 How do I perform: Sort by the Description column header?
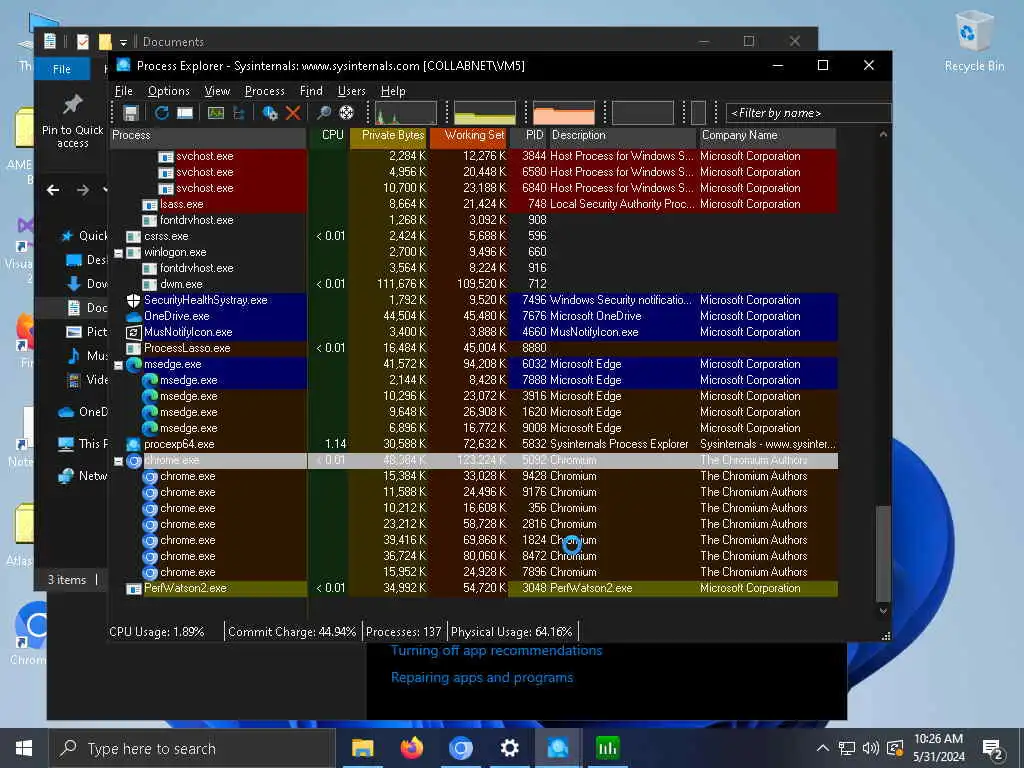[622, 136]
